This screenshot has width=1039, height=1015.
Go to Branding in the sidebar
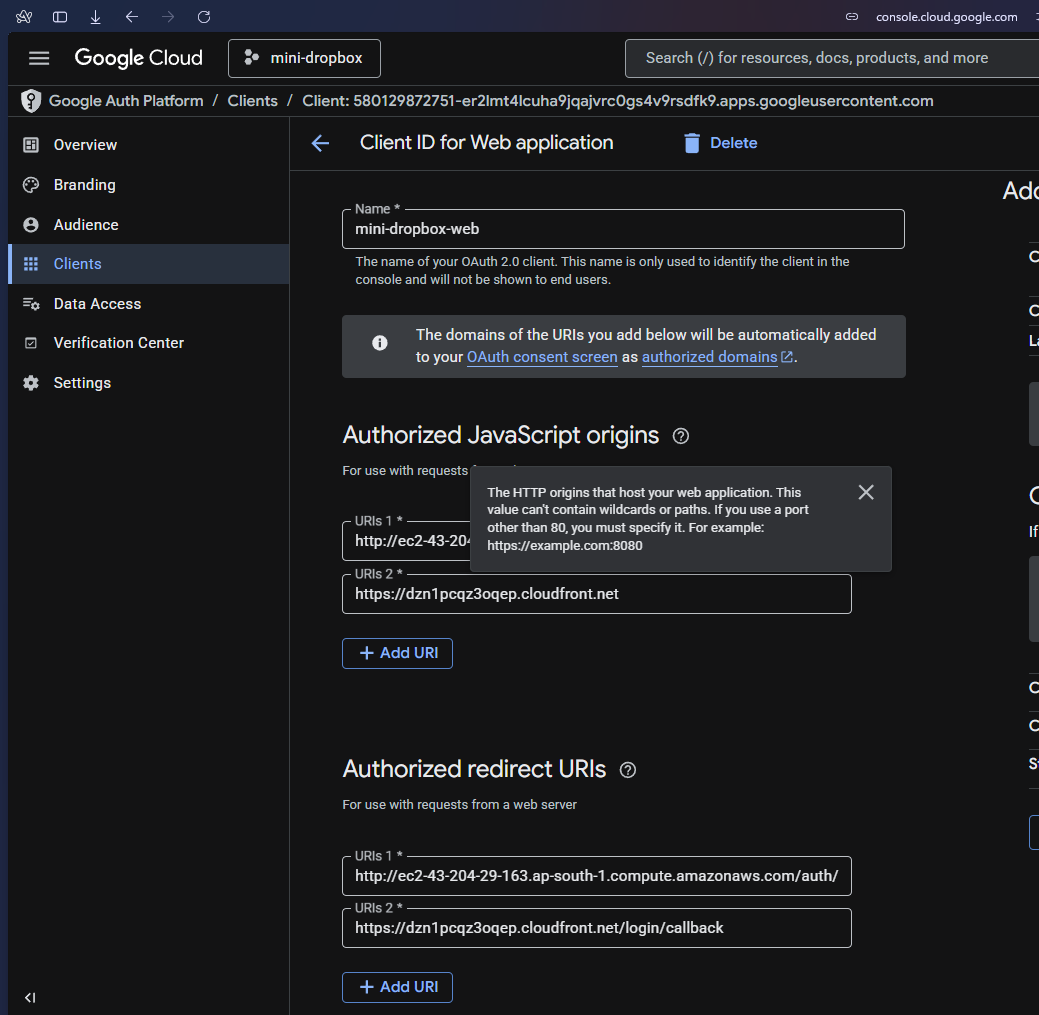84,185
